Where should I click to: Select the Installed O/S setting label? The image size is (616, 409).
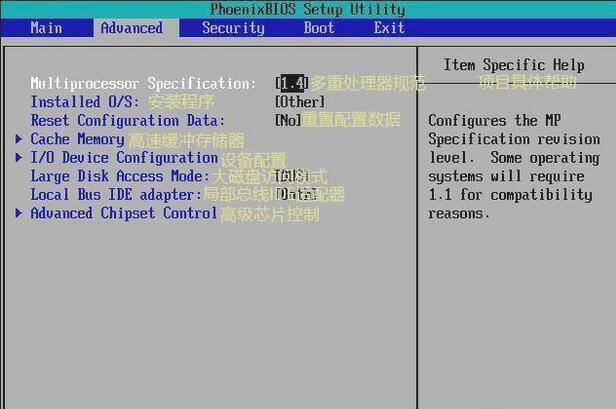pyautogui.click(x=85, y=102)
